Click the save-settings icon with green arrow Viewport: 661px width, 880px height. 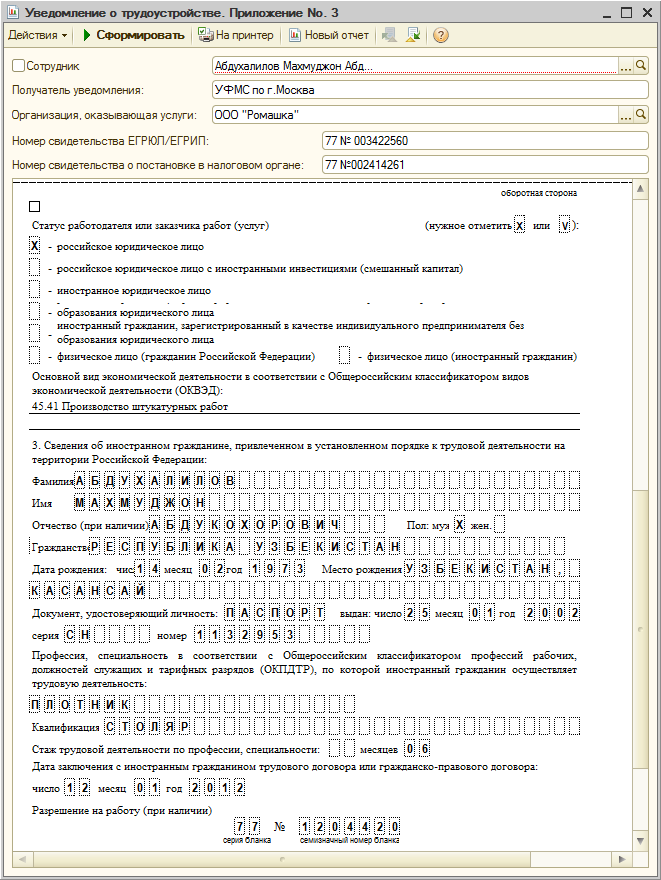tap(414, 35)
